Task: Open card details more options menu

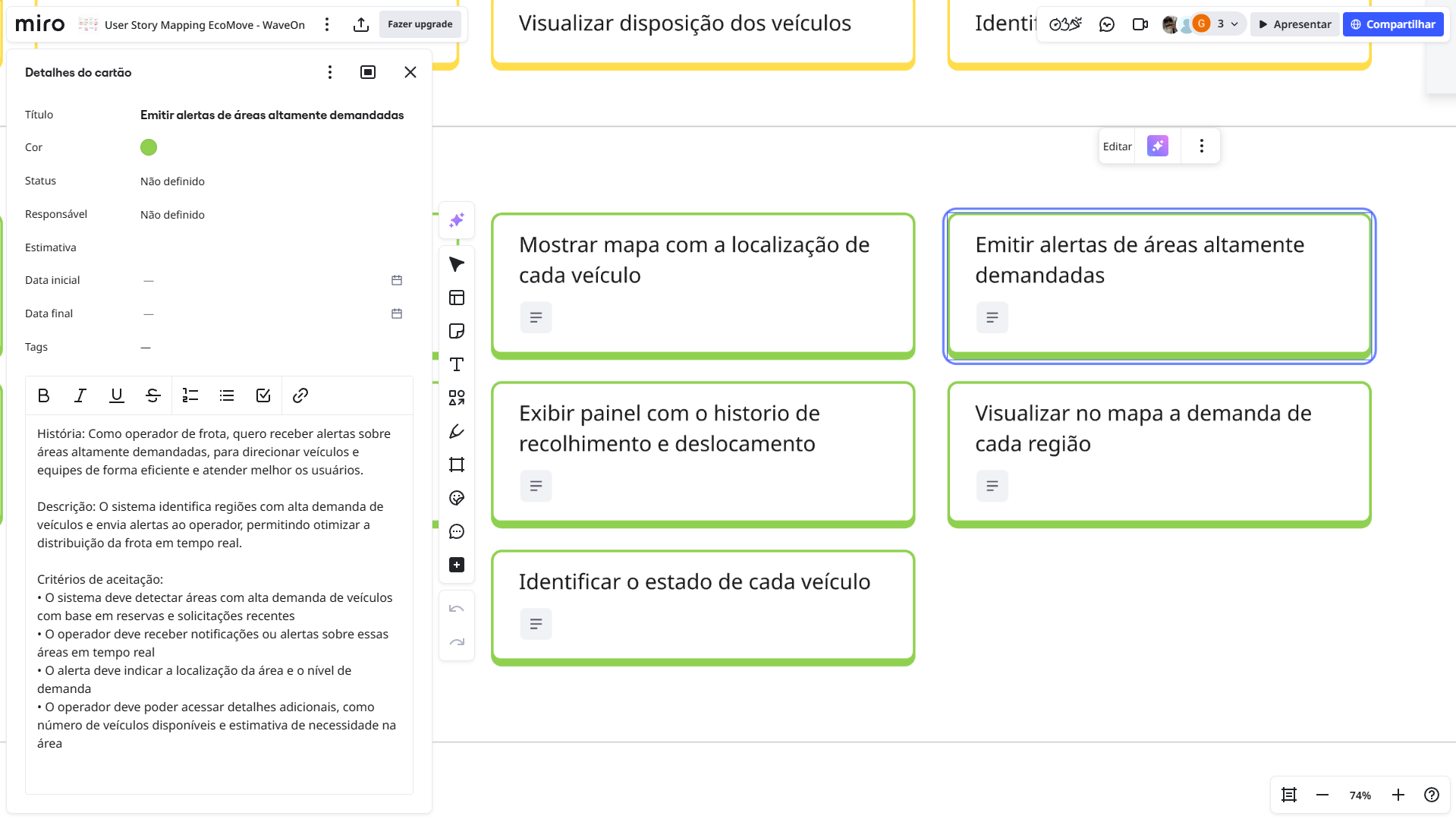Action: 329,72
